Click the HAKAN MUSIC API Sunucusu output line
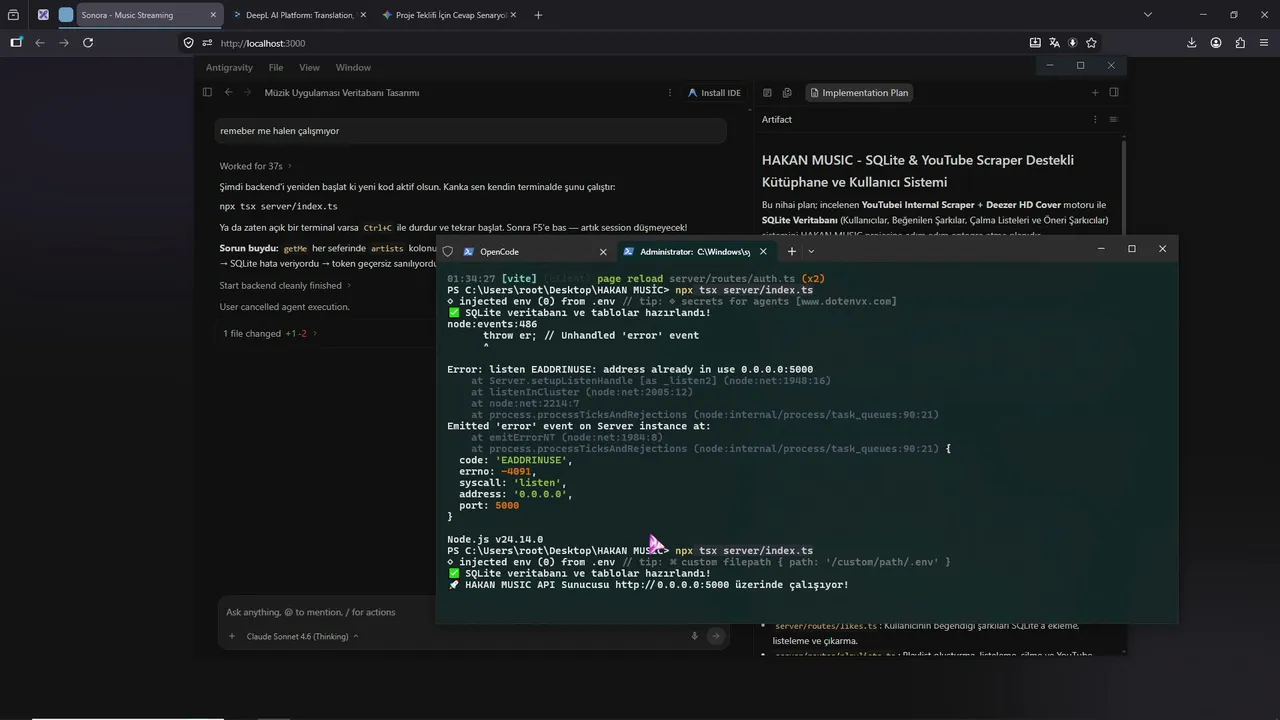 pos(649,585)
